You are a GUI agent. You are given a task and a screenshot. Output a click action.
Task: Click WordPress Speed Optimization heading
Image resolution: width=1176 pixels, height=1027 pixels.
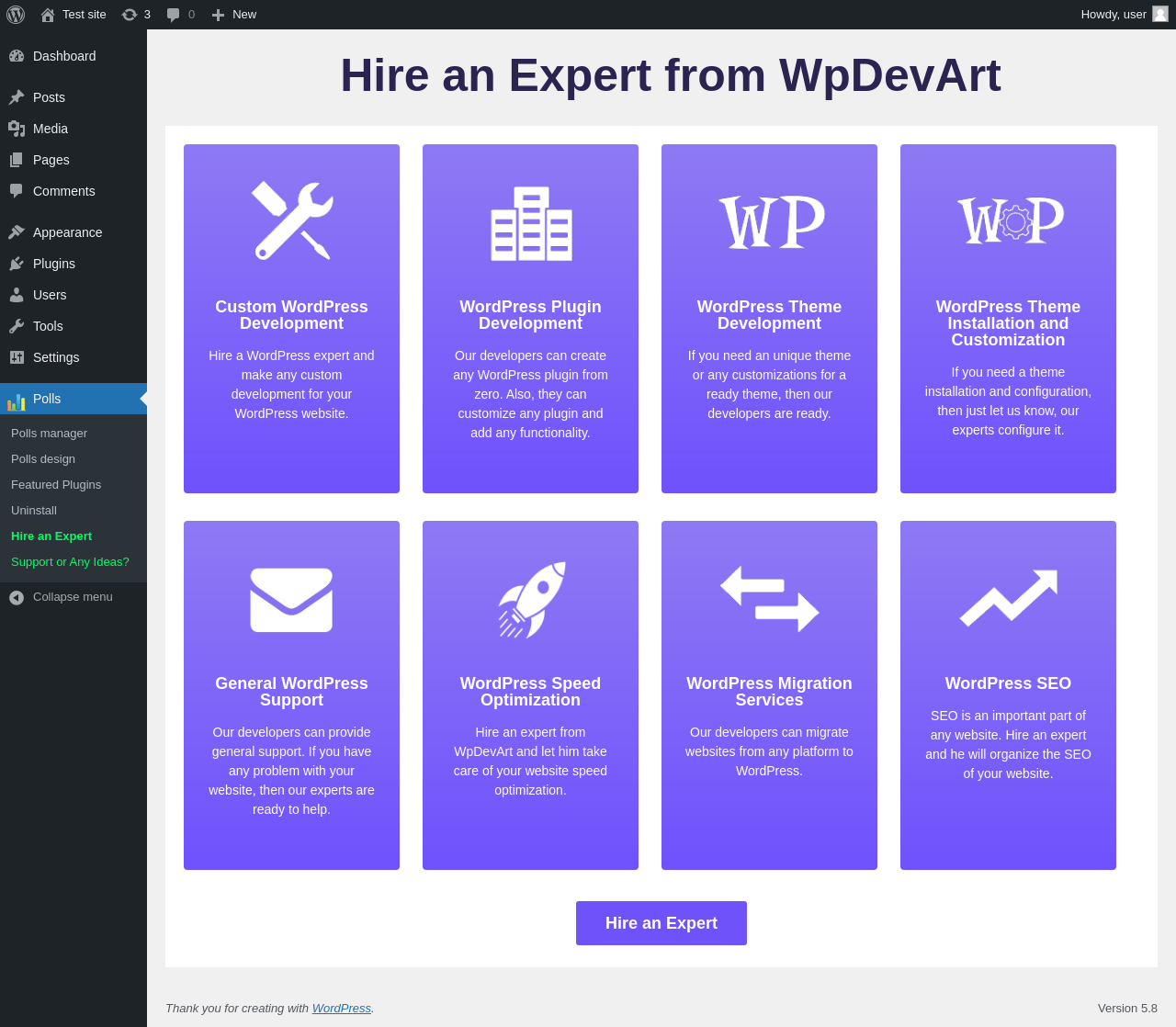[x=530, y=692]
